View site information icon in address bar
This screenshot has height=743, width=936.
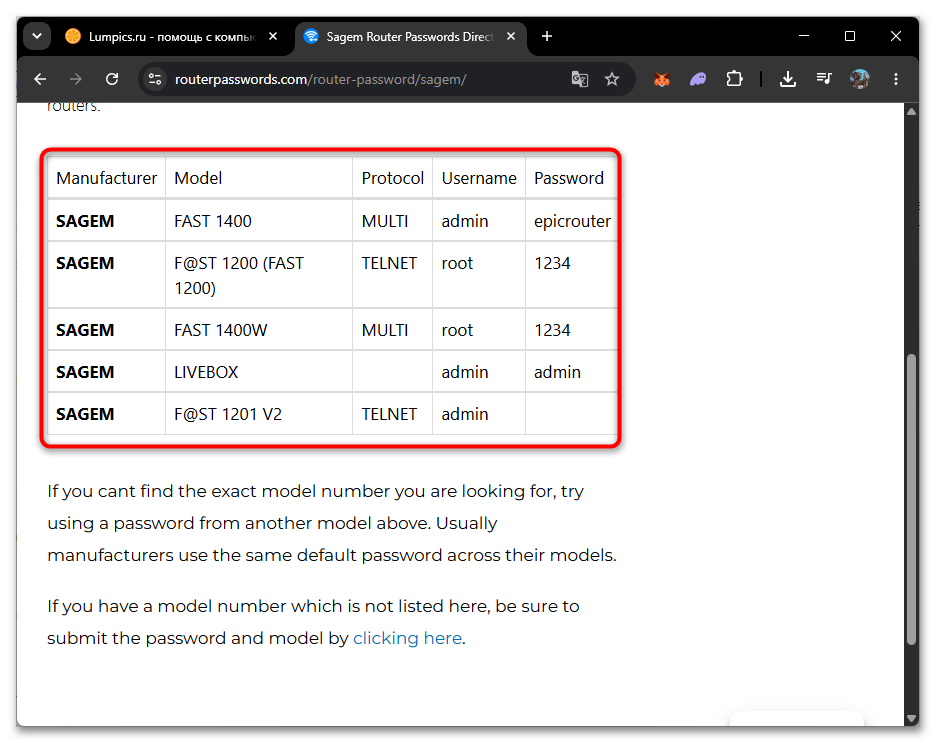pos(155,79)
